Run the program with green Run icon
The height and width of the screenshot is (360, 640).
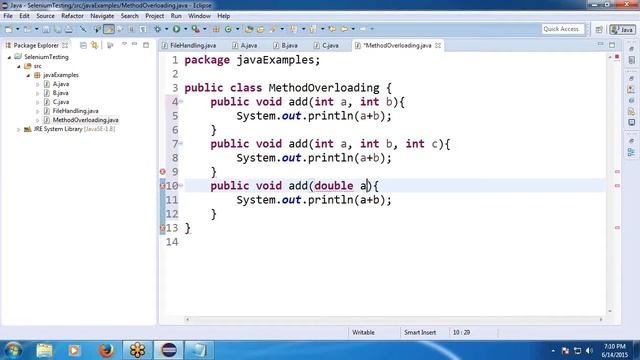click(176, 29)
